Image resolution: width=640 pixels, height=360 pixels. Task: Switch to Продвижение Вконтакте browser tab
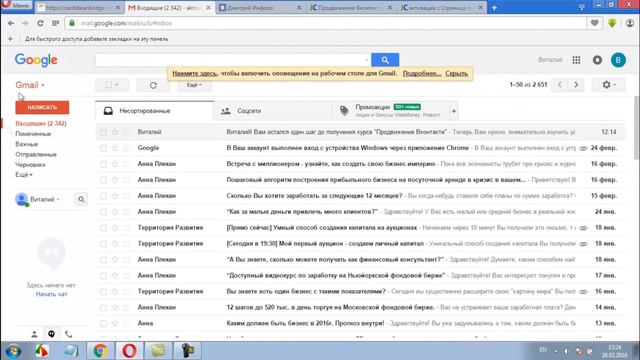tap(351, 7)
